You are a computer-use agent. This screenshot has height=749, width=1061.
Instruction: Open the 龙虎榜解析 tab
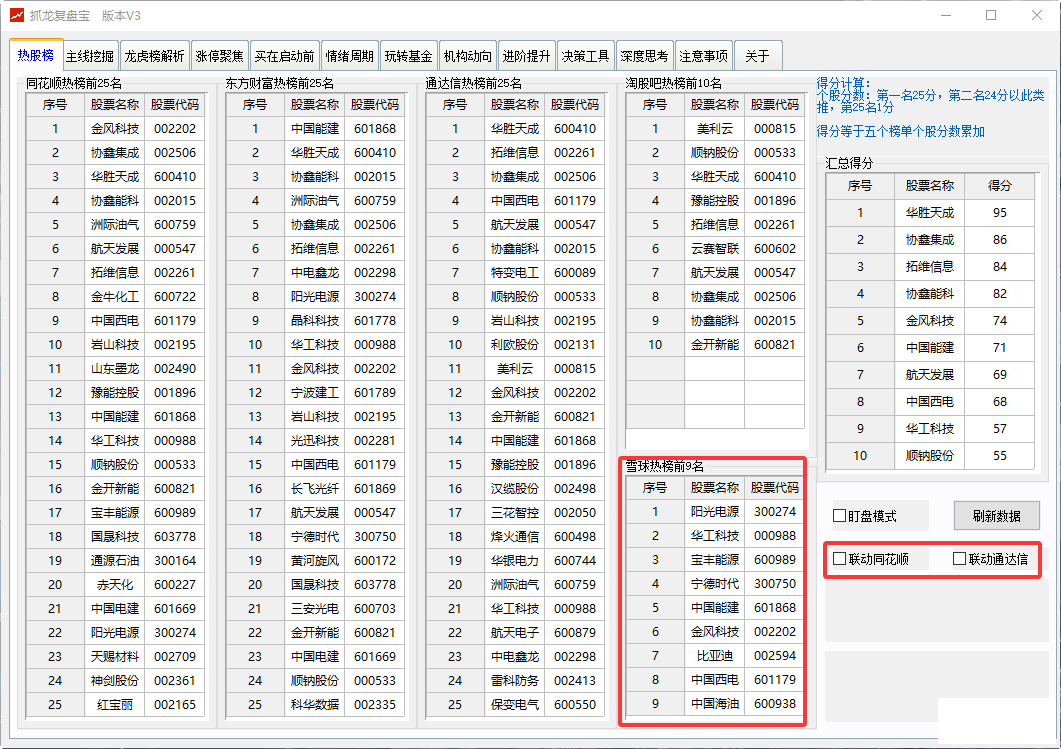point(154,56)
